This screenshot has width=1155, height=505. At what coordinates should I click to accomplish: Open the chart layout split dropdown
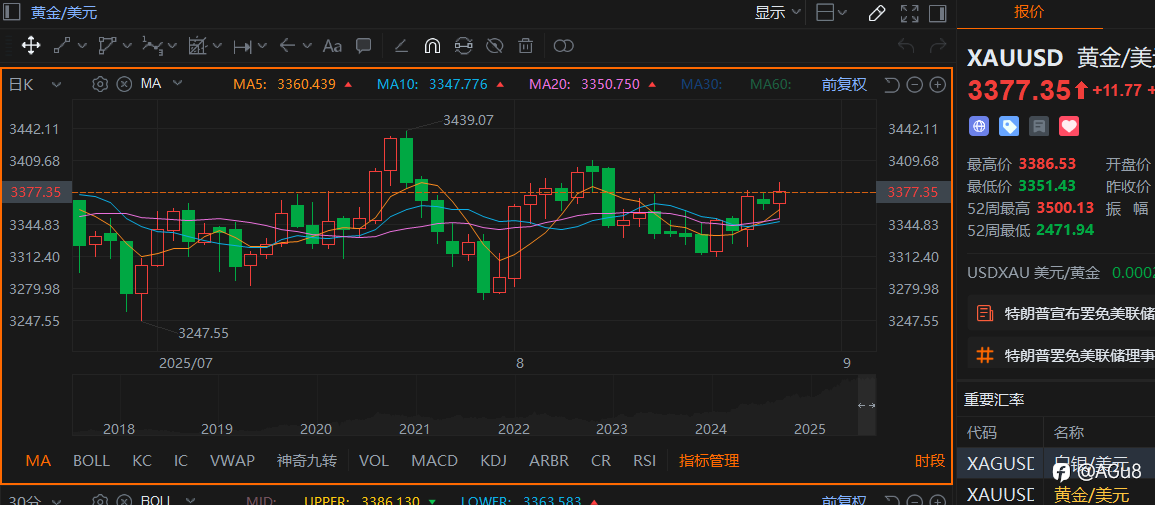pyautogui.click(x=832, y=13)
